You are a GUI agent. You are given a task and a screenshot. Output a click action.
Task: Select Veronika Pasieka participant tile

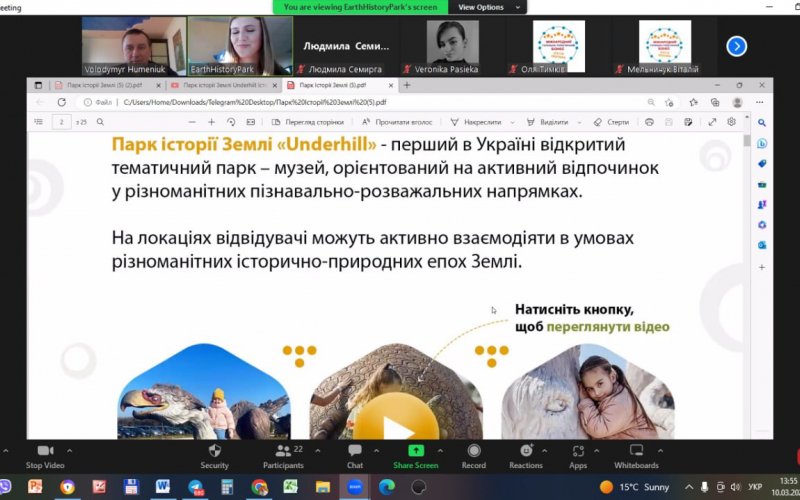pyautogui.click(x=452, y=46)
